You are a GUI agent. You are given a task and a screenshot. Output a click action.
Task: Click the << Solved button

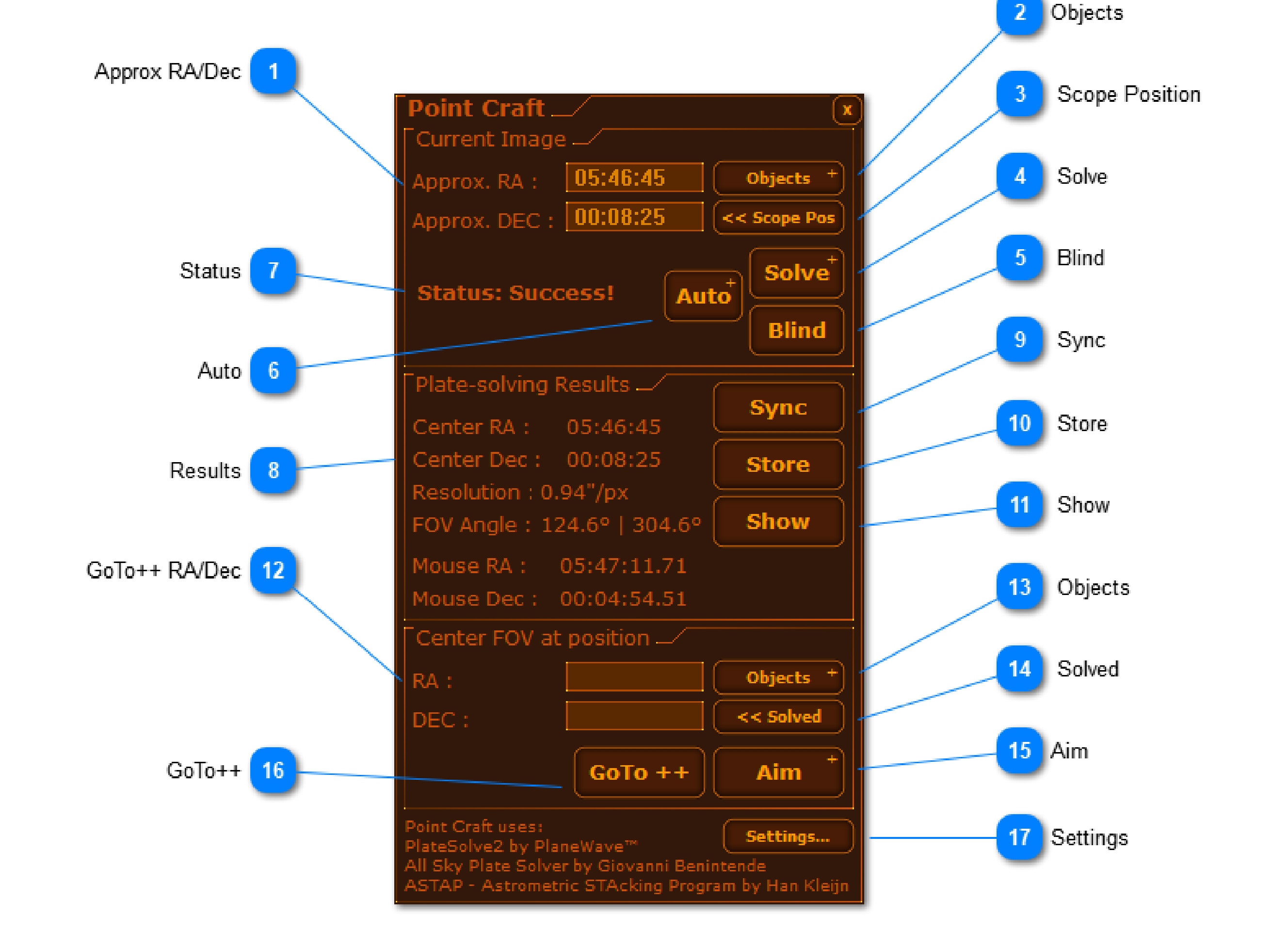(778, 716)
